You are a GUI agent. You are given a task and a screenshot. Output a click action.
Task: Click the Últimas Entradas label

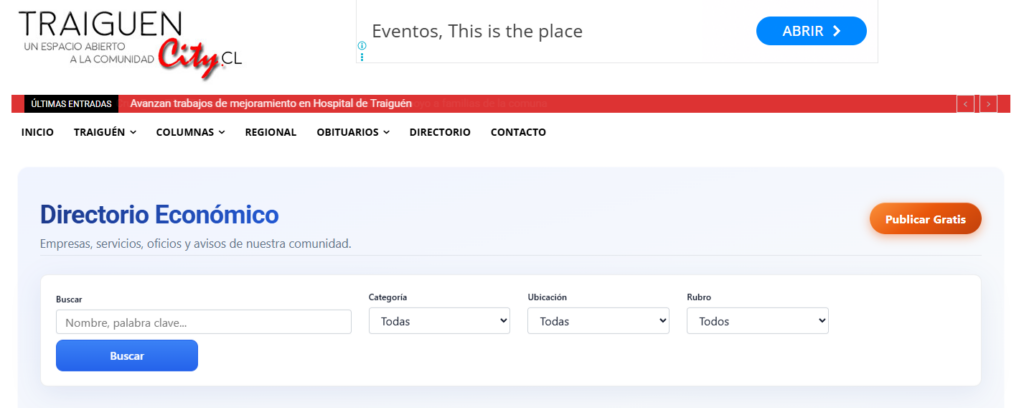click(x=71, y=103)
